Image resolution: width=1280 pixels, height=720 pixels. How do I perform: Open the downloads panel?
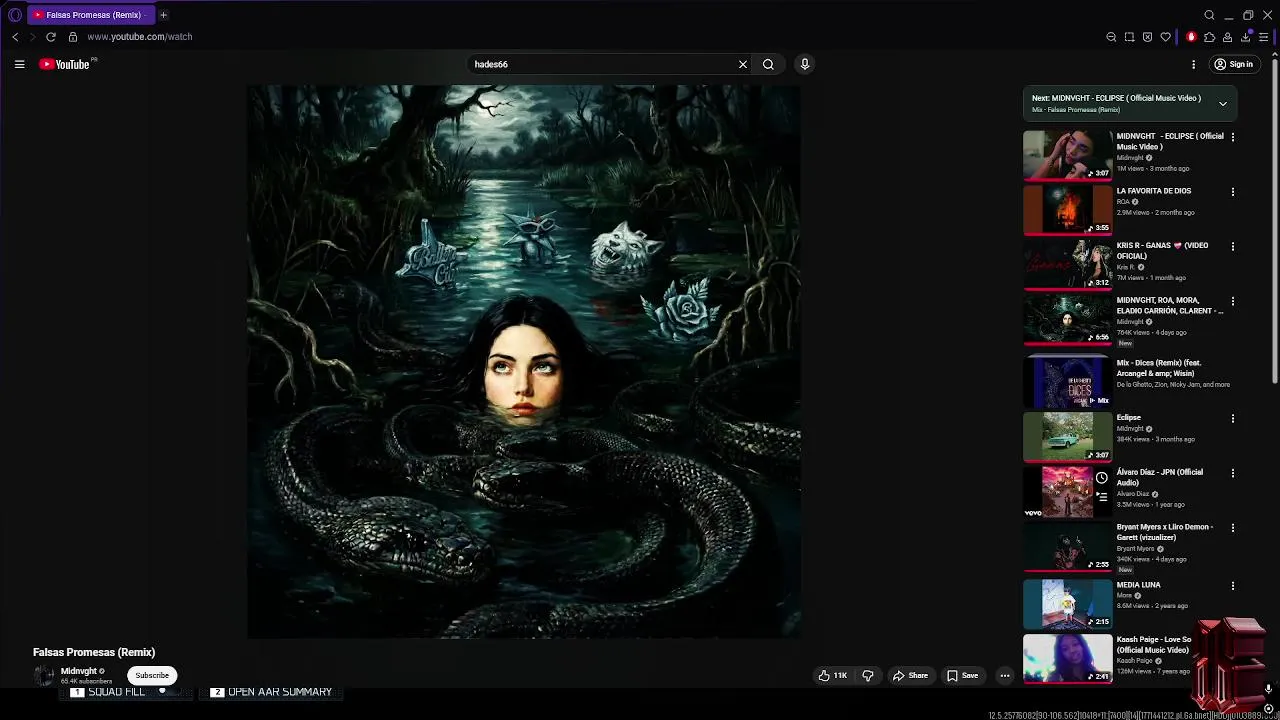coord(1246,37)
